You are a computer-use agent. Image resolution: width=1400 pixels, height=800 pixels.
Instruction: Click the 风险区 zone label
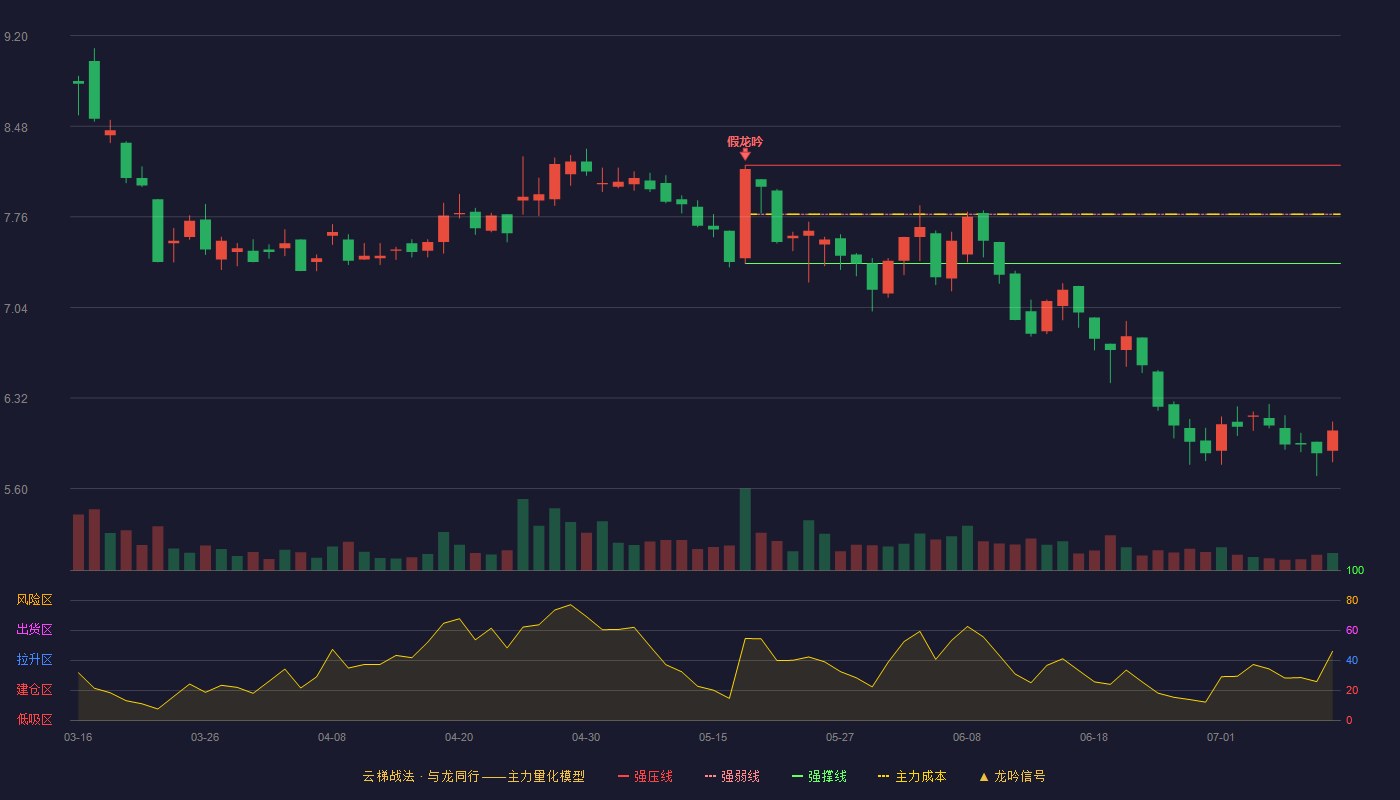(x=35, y=600)
